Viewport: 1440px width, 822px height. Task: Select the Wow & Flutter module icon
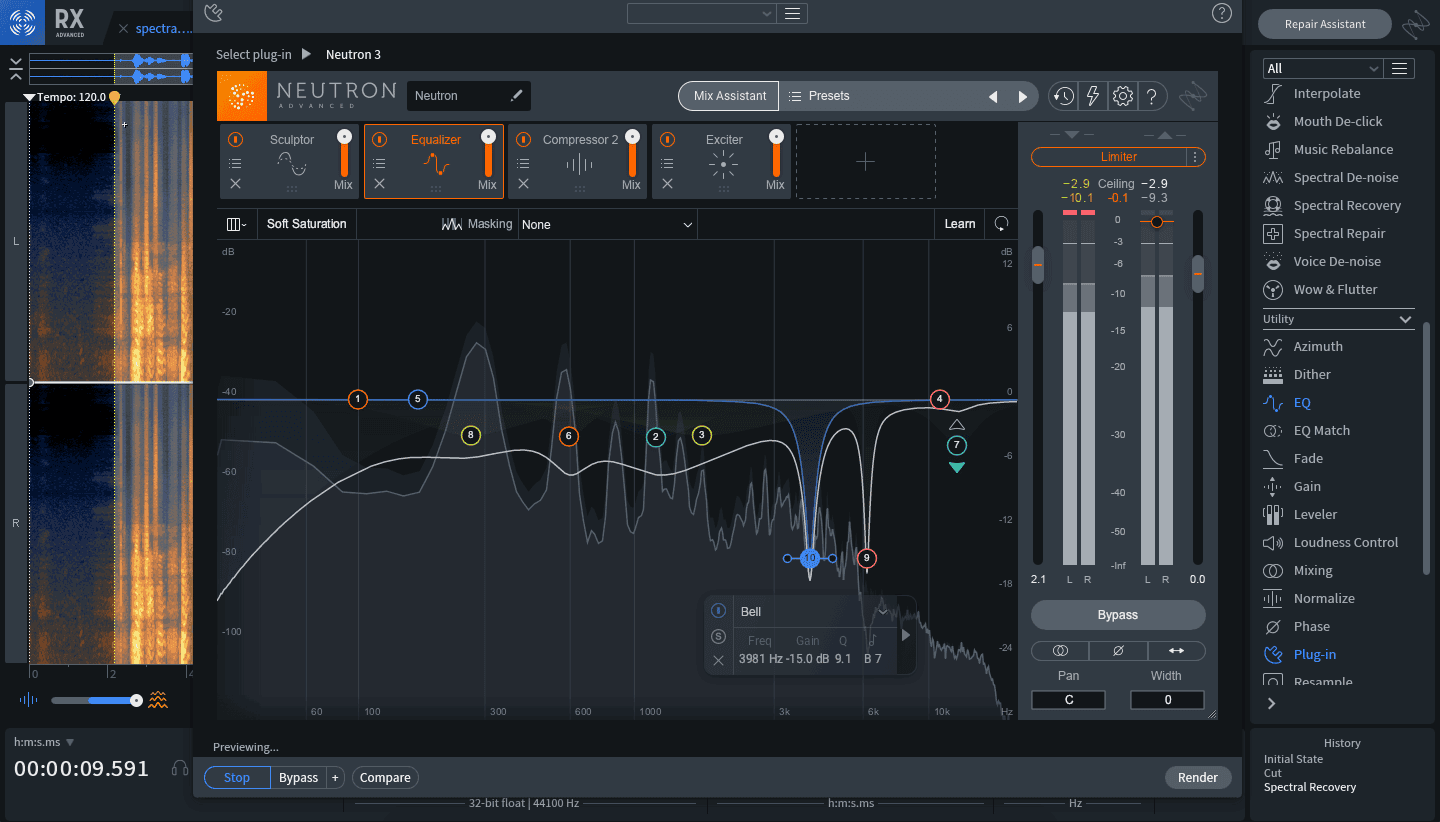coord(1273,289)
